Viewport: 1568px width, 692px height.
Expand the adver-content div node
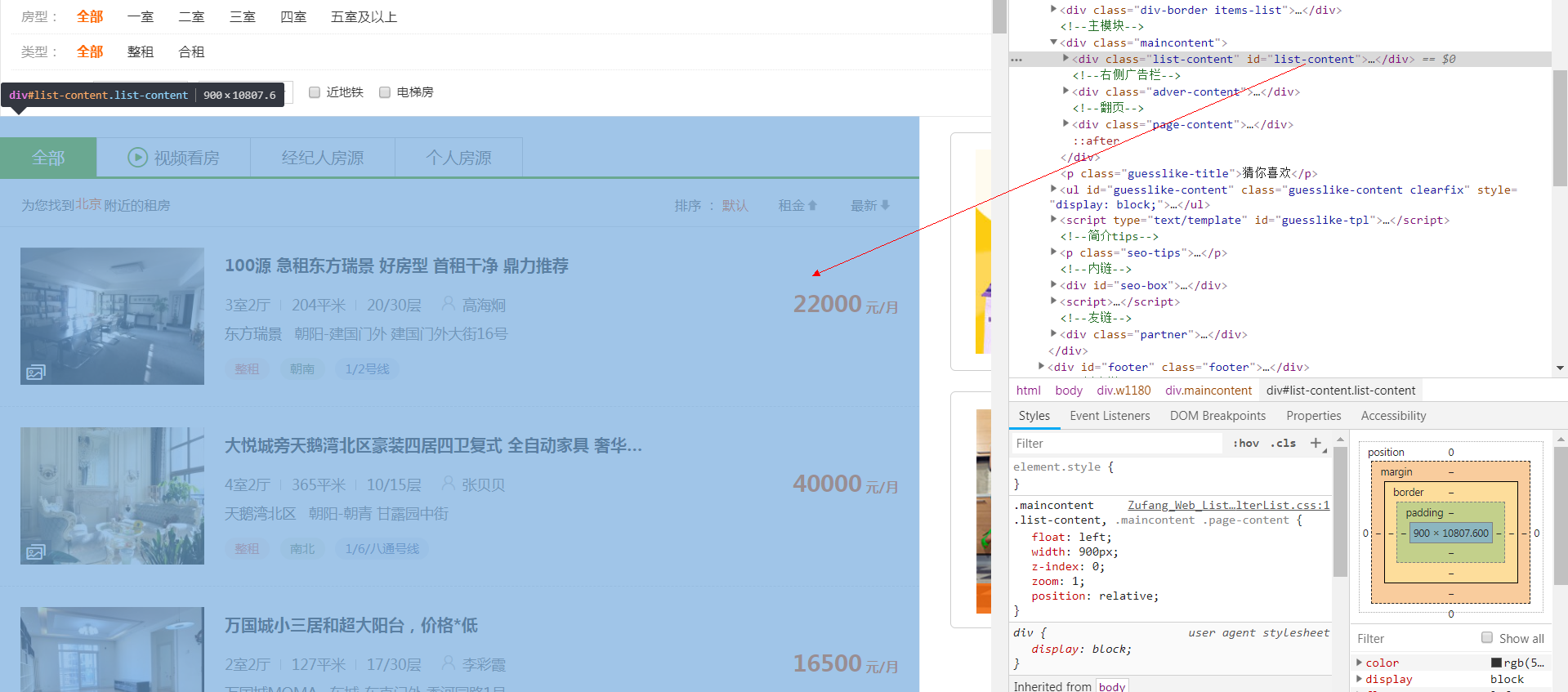click(x=1066, y=91)
